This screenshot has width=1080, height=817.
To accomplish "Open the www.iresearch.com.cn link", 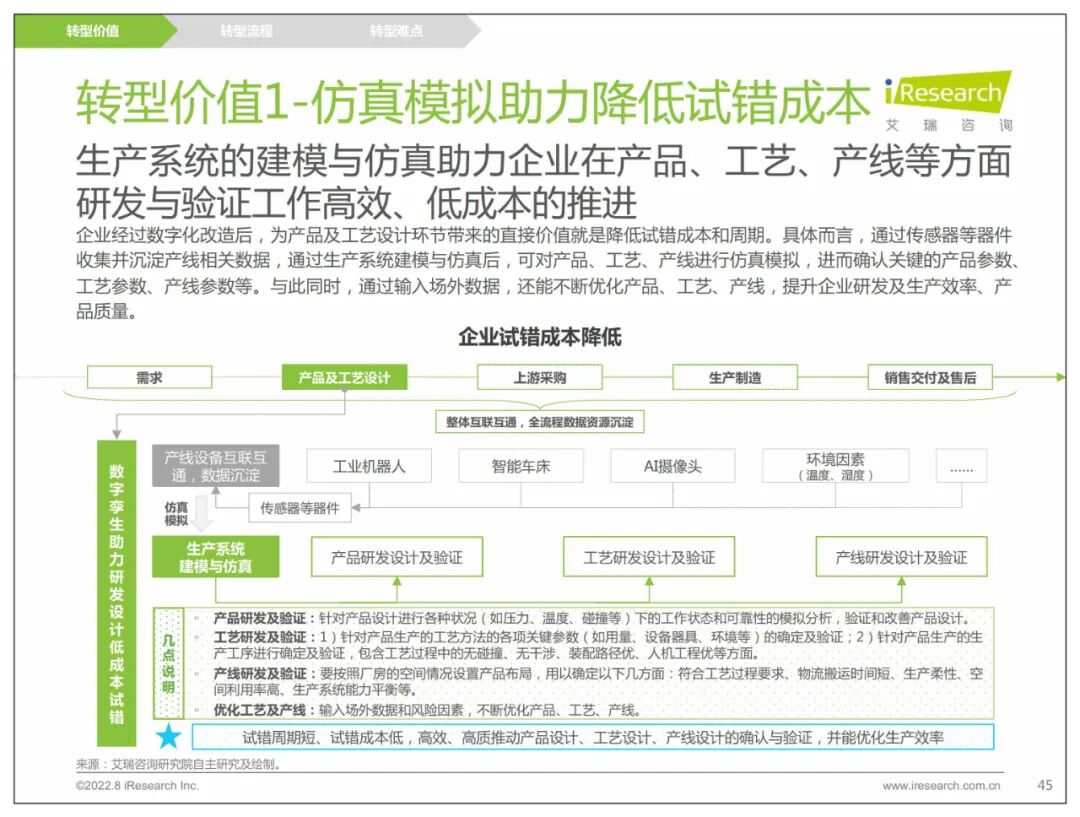I will tap(941, 785).
